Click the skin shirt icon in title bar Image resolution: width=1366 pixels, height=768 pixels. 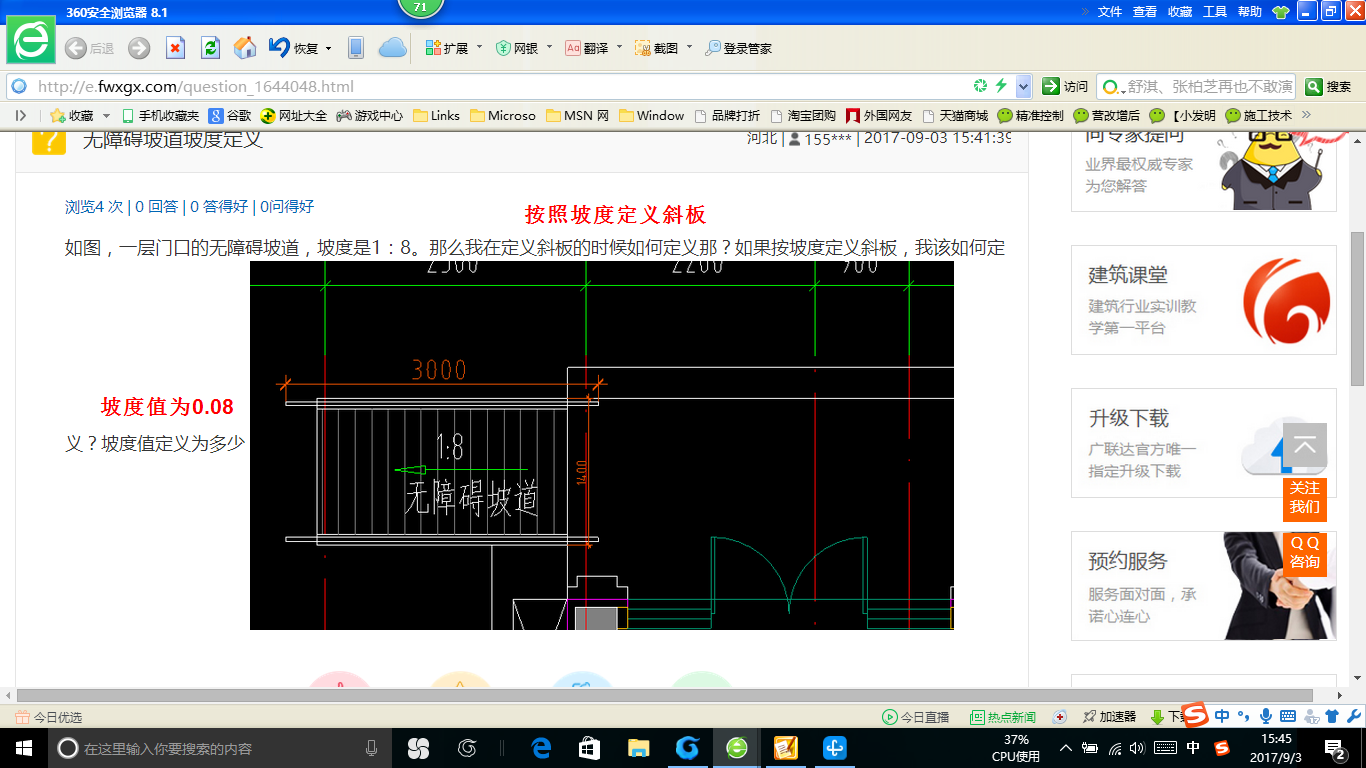coord(1281,12)
